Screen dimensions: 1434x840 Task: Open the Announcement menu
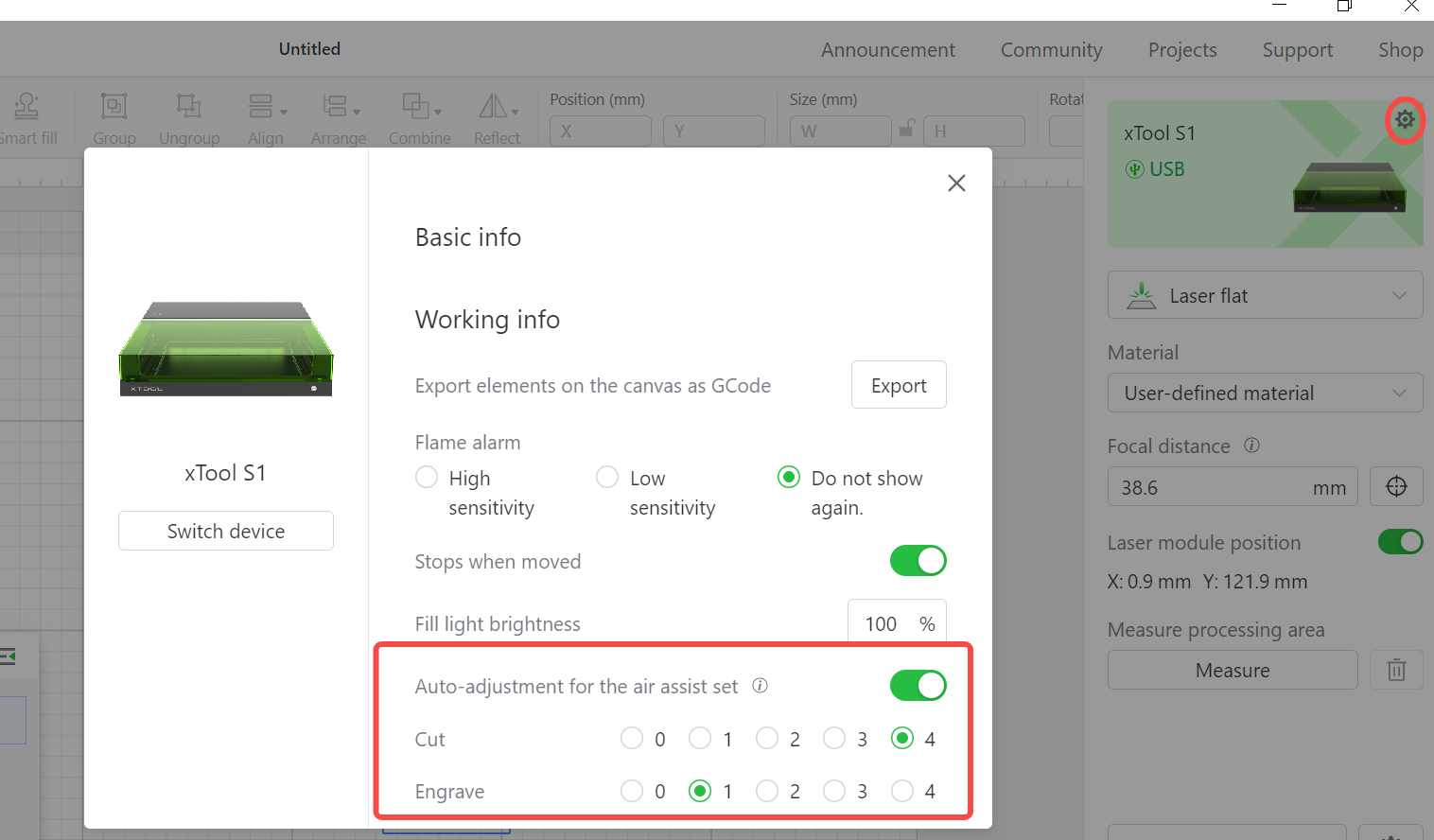887,50
